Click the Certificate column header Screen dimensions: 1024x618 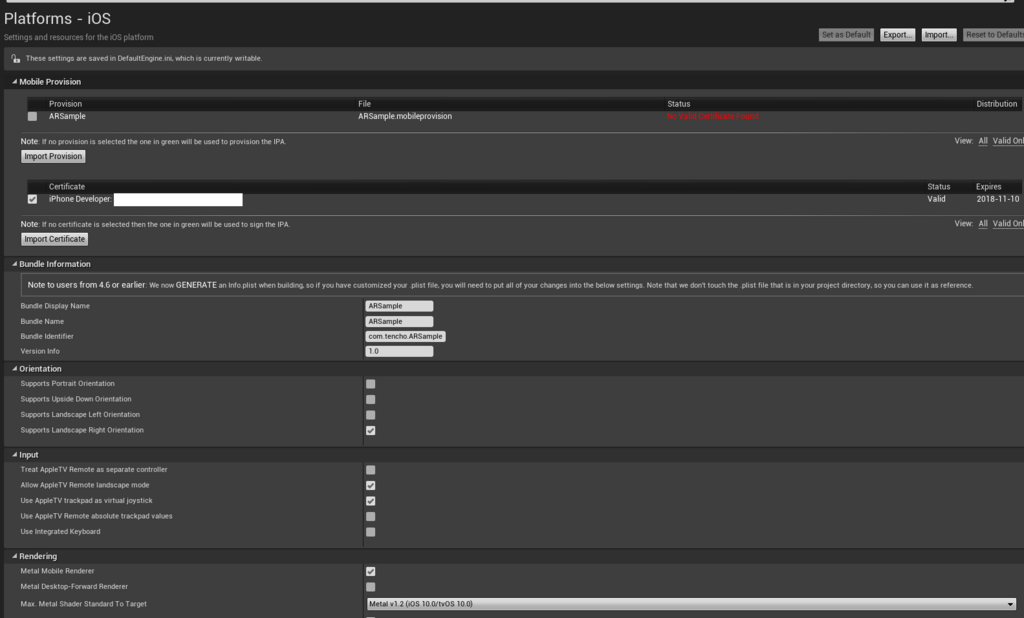tap(67, 187)
